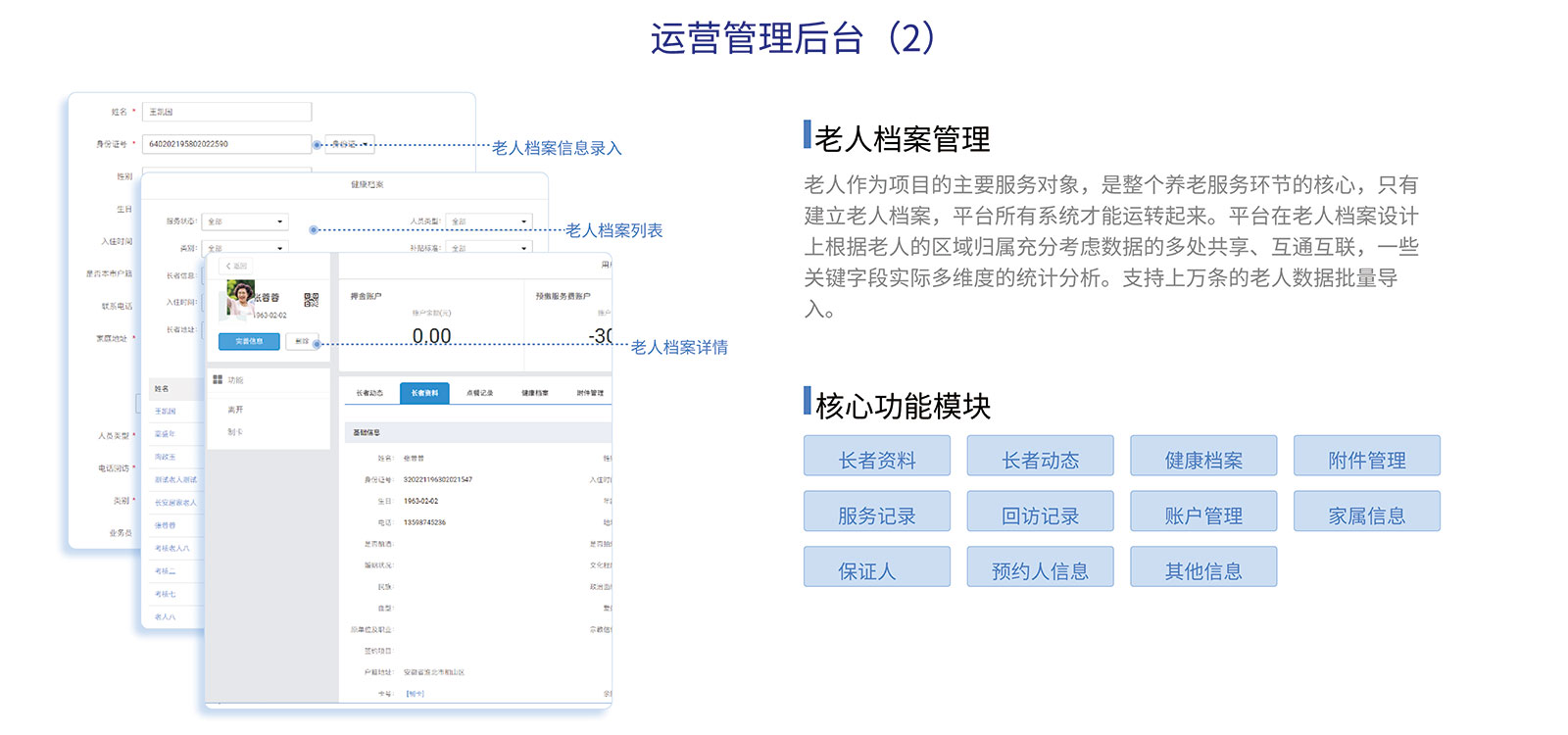Click the 功能 grid icon
This screenshot has width=1568, height=735.
tap(218, 379)
